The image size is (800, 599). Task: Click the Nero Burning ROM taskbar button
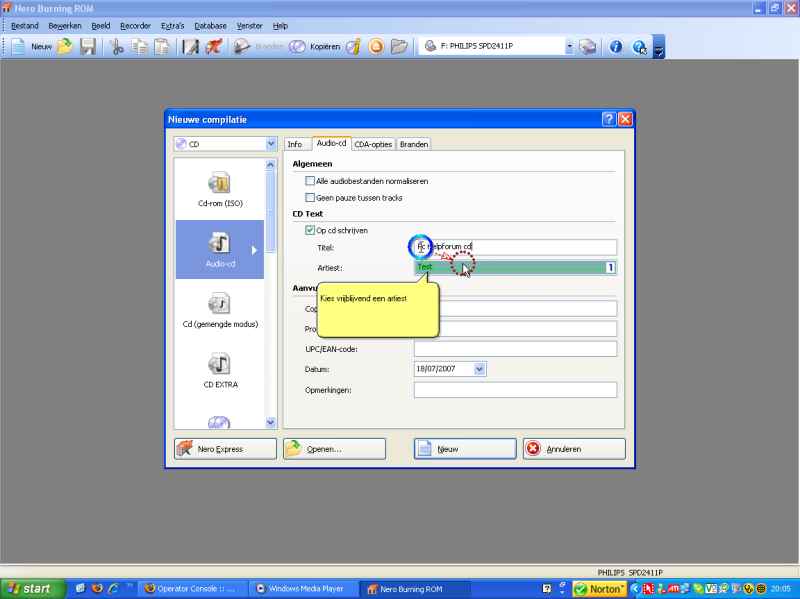coord(413,589)
